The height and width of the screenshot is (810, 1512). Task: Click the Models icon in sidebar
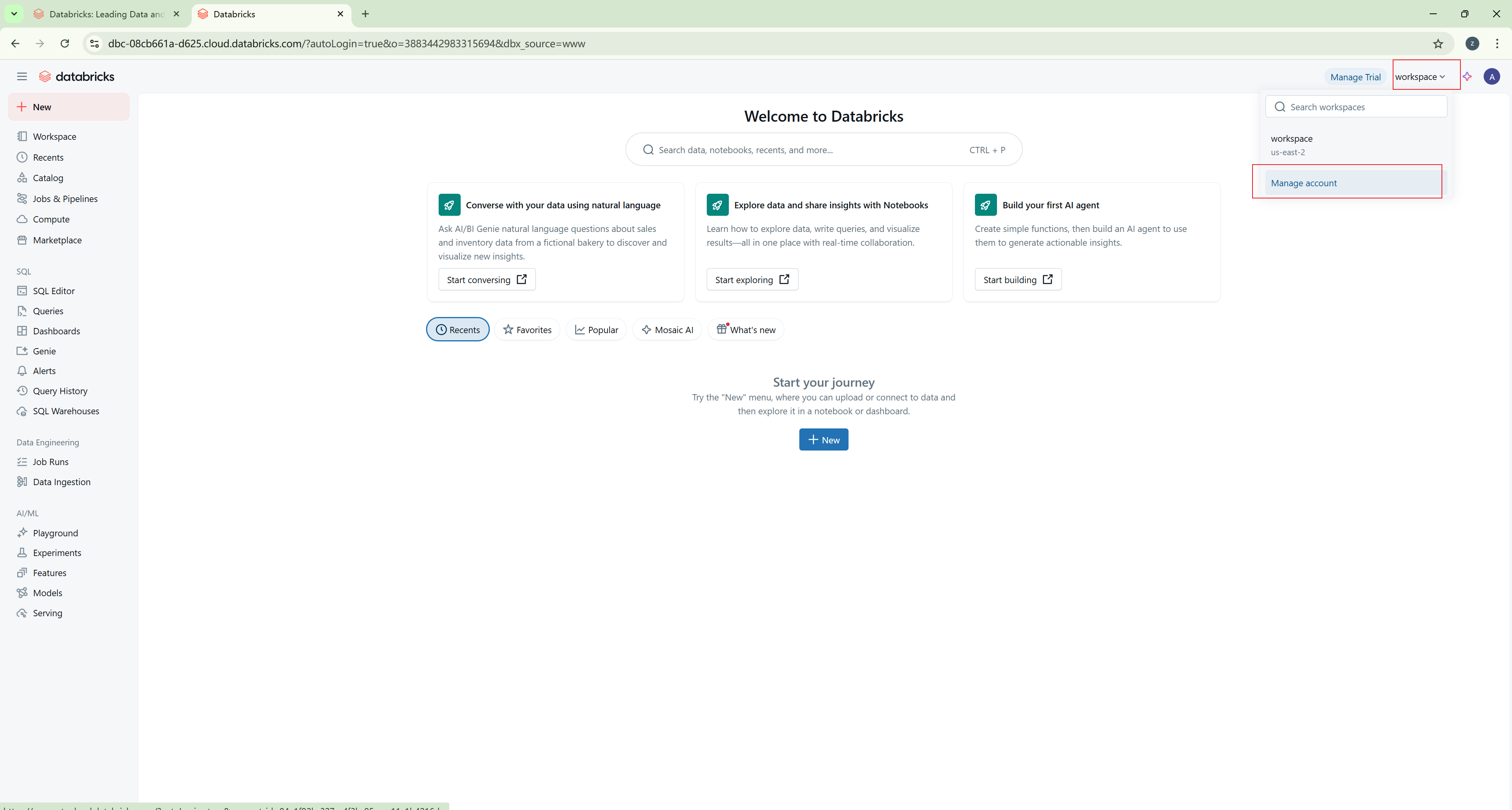pos(22,593)
